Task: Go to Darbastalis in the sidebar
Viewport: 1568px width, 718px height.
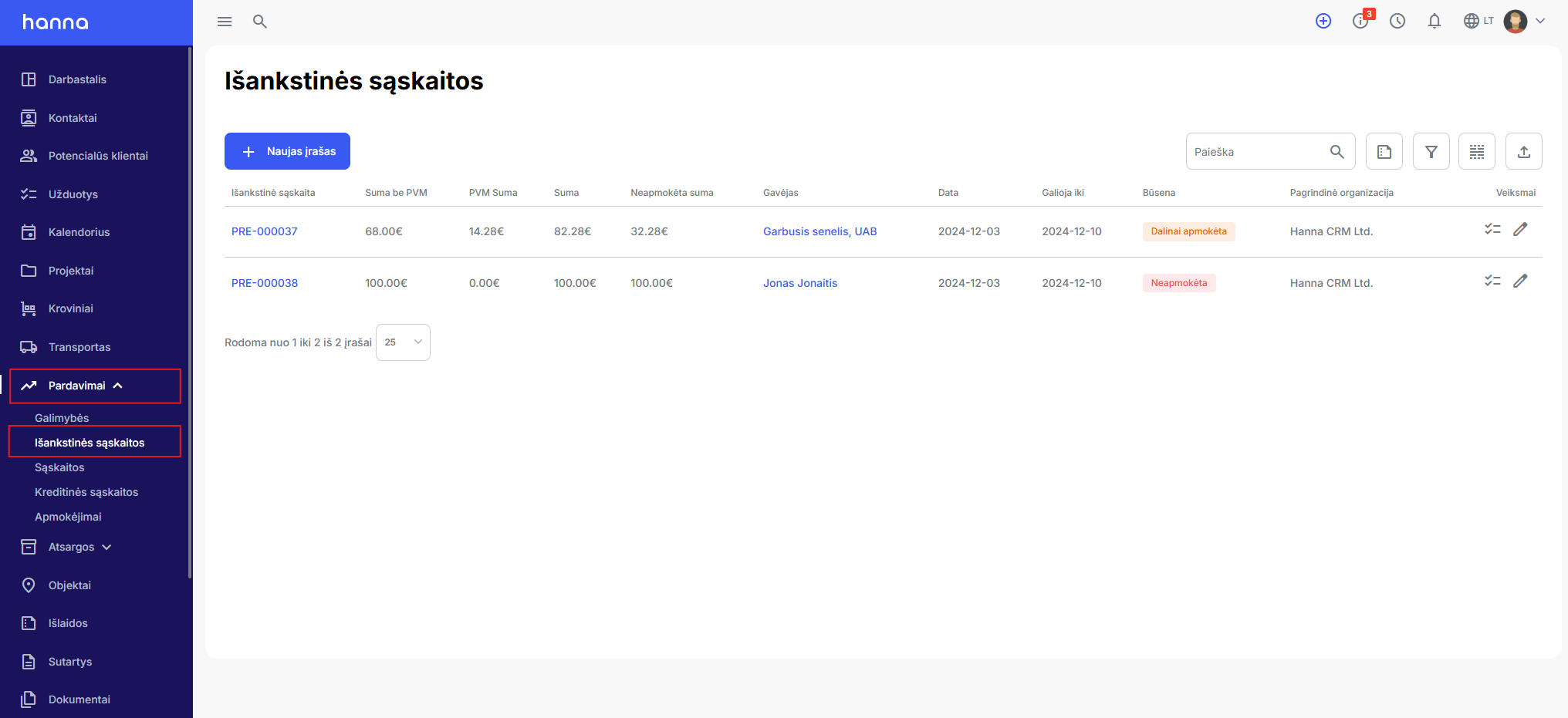Action: 77,79
